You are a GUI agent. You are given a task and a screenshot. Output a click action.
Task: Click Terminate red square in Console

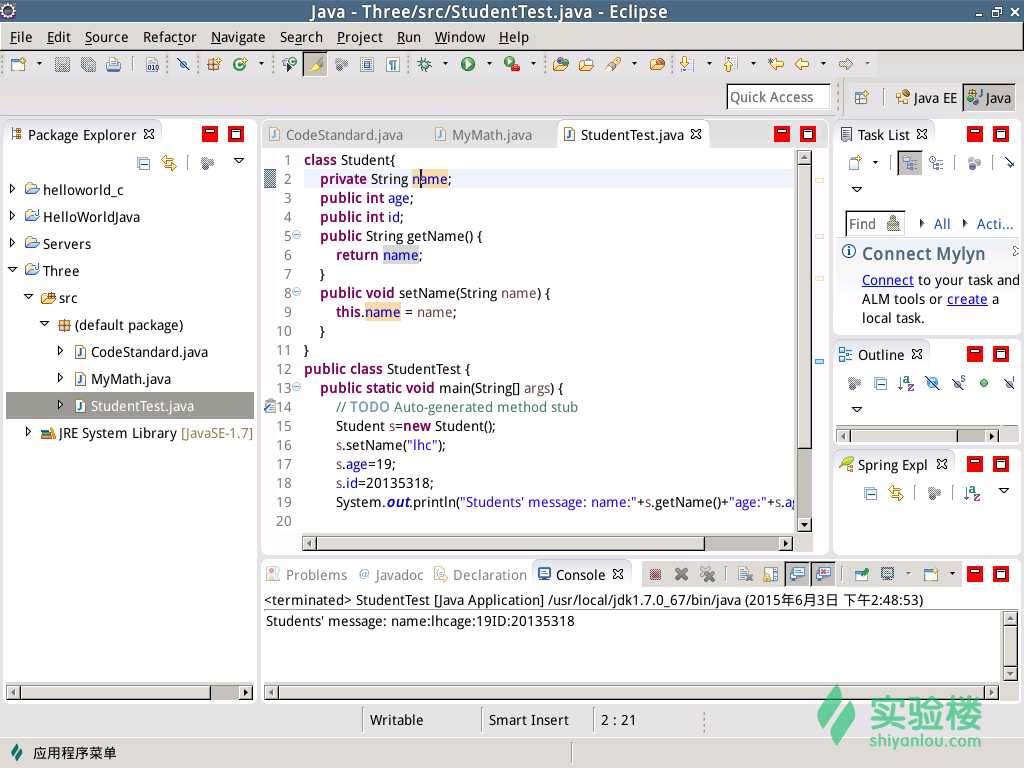pyautogui.click(x=656, y=574)
